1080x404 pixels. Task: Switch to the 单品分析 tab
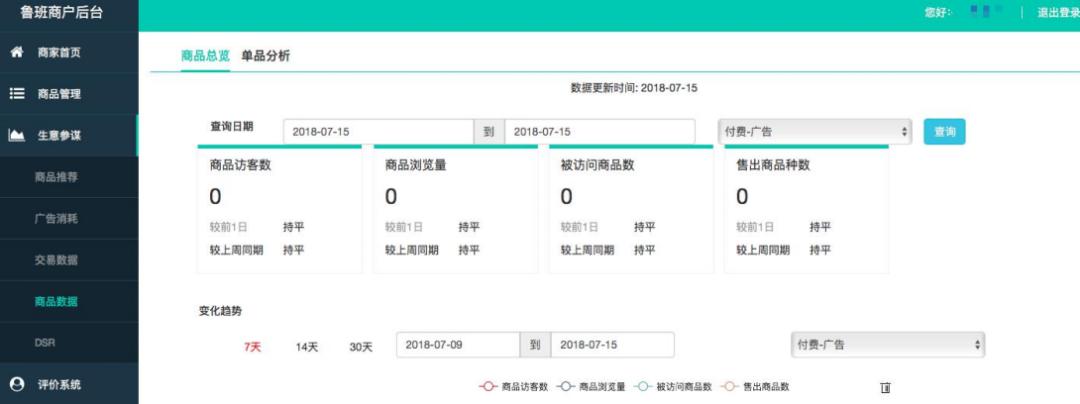[265, 56]
